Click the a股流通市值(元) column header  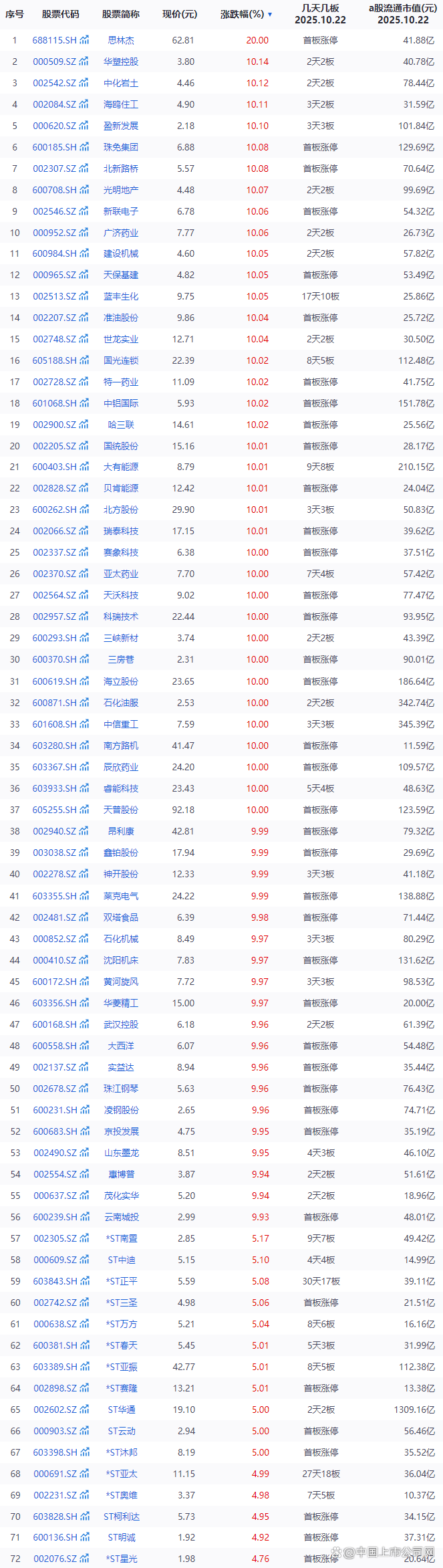(403, 14)
